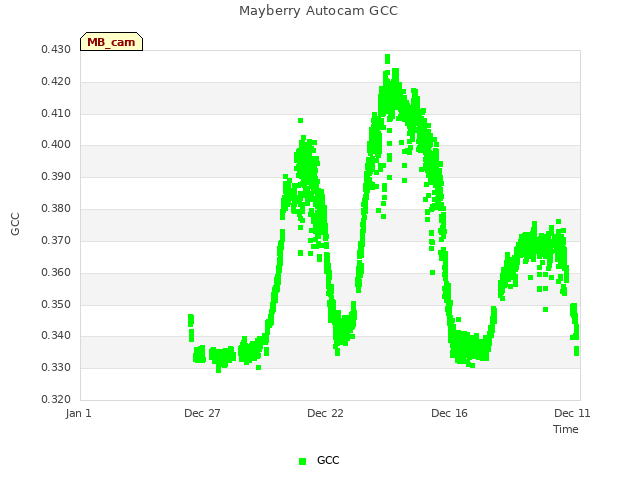Select the chart title Mayberry Autocam GCC
The height and width of the screenshot is (480, 640).
pyautogui.click(x=318, y=11)
